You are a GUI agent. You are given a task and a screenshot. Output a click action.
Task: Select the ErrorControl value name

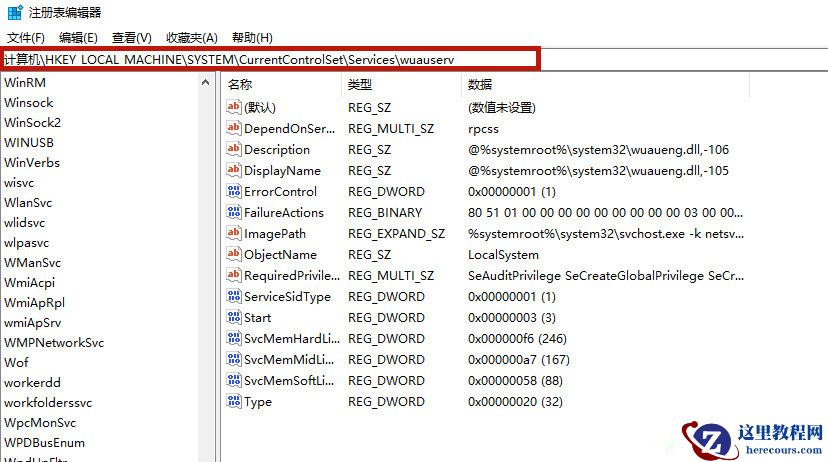(x=280, y=192)
